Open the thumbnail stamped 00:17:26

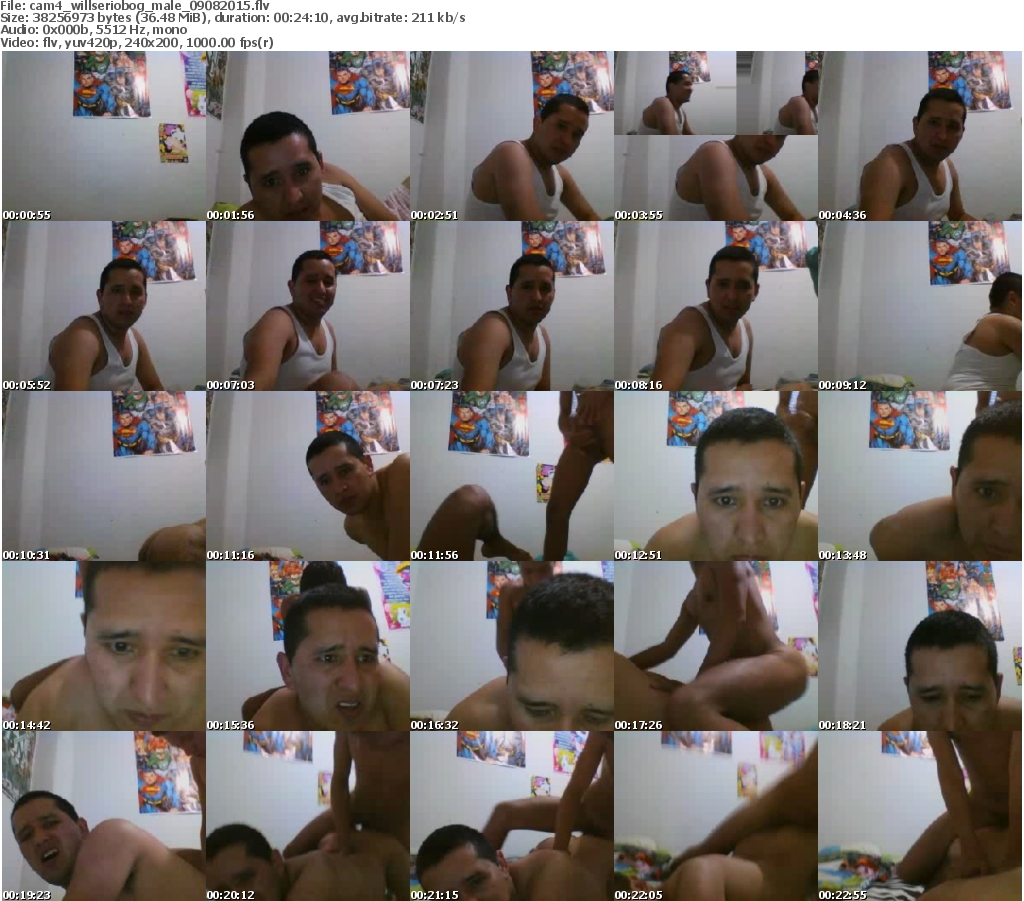716,646
